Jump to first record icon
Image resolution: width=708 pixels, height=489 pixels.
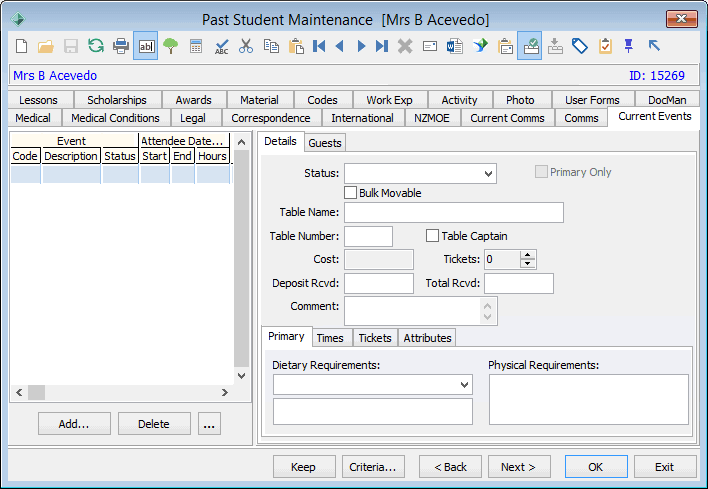point(319,46)
